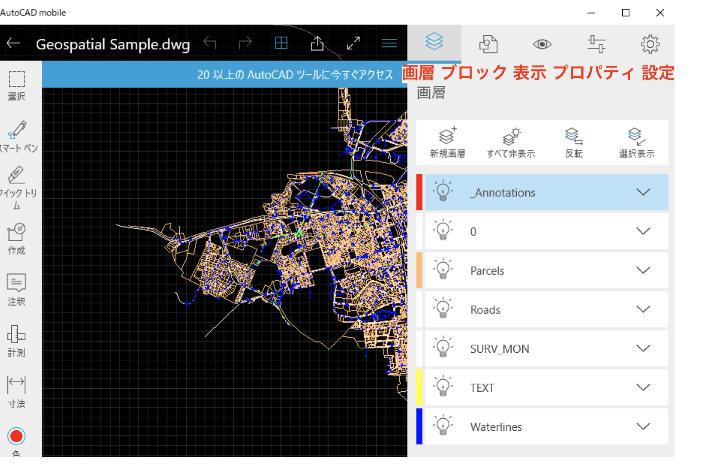Redo the last action

245,43
